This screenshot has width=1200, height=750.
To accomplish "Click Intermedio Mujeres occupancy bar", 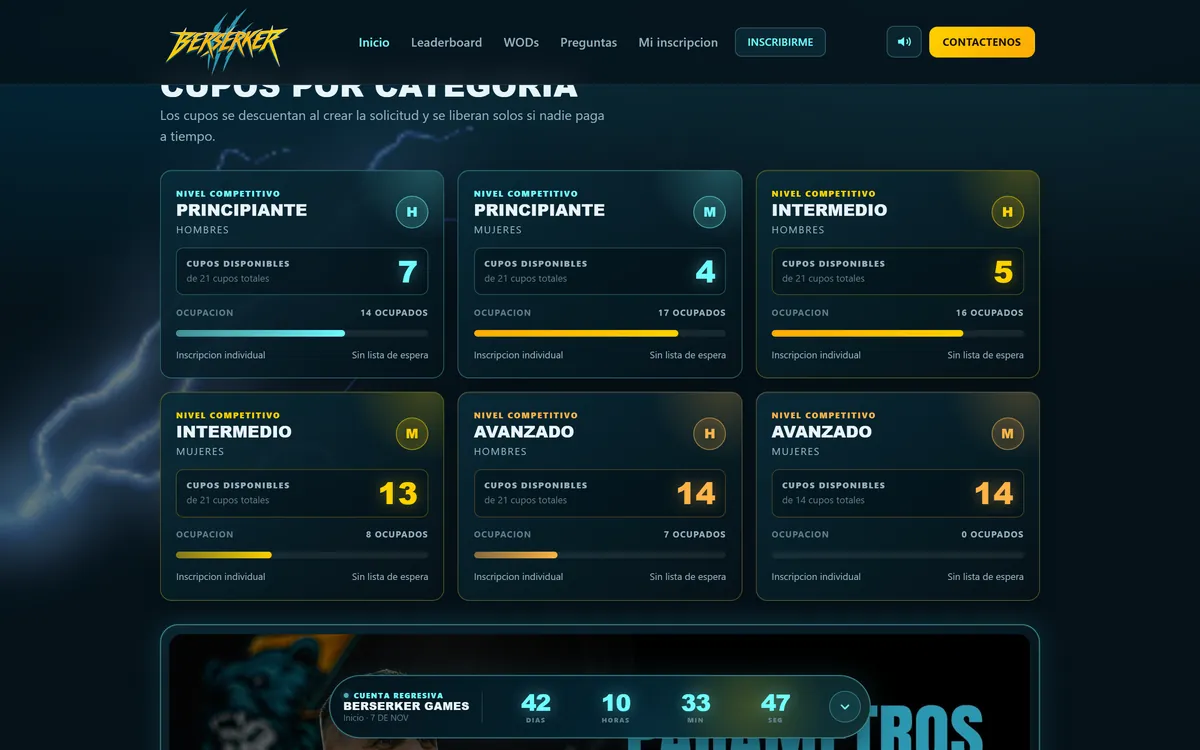I will click(x=302, y=555).
